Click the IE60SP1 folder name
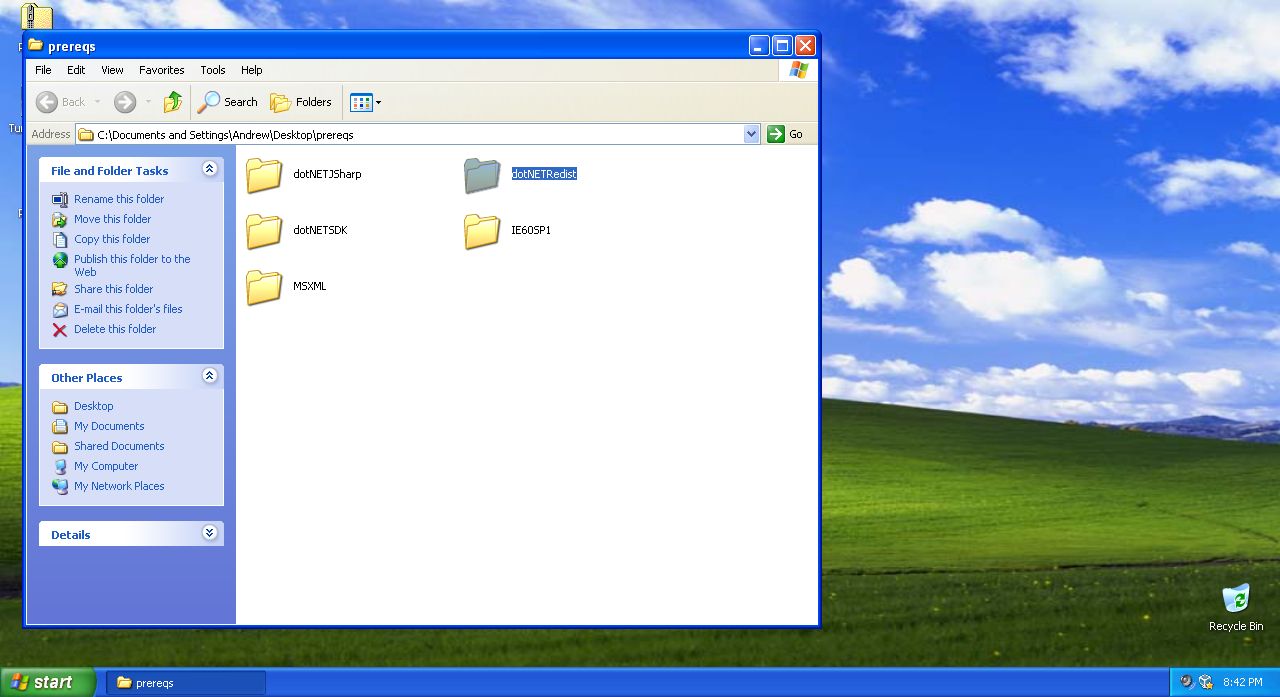1280x697 pixels. click(531, 230)
